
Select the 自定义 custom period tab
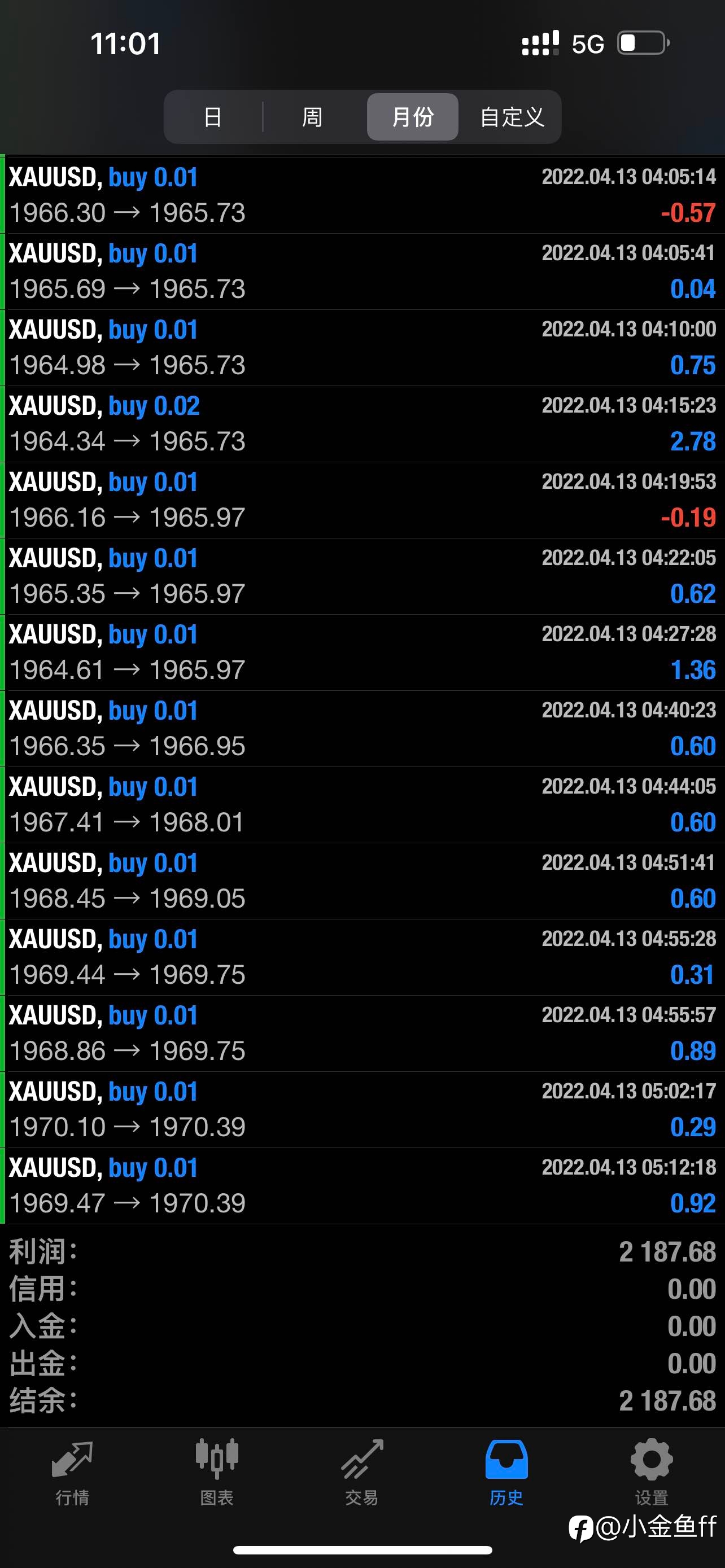512,117
